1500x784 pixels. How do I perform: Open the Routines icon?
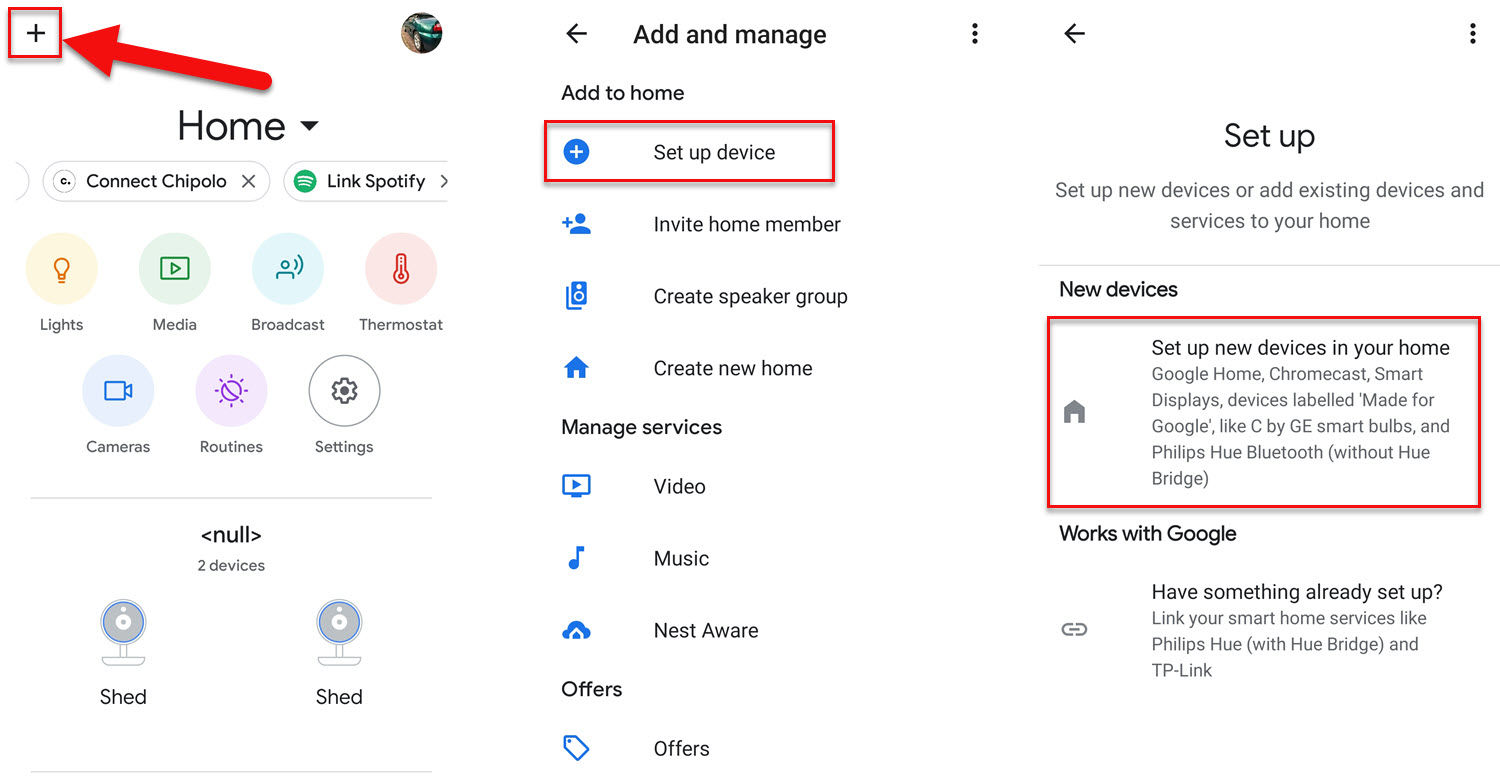tap(231, 391)
